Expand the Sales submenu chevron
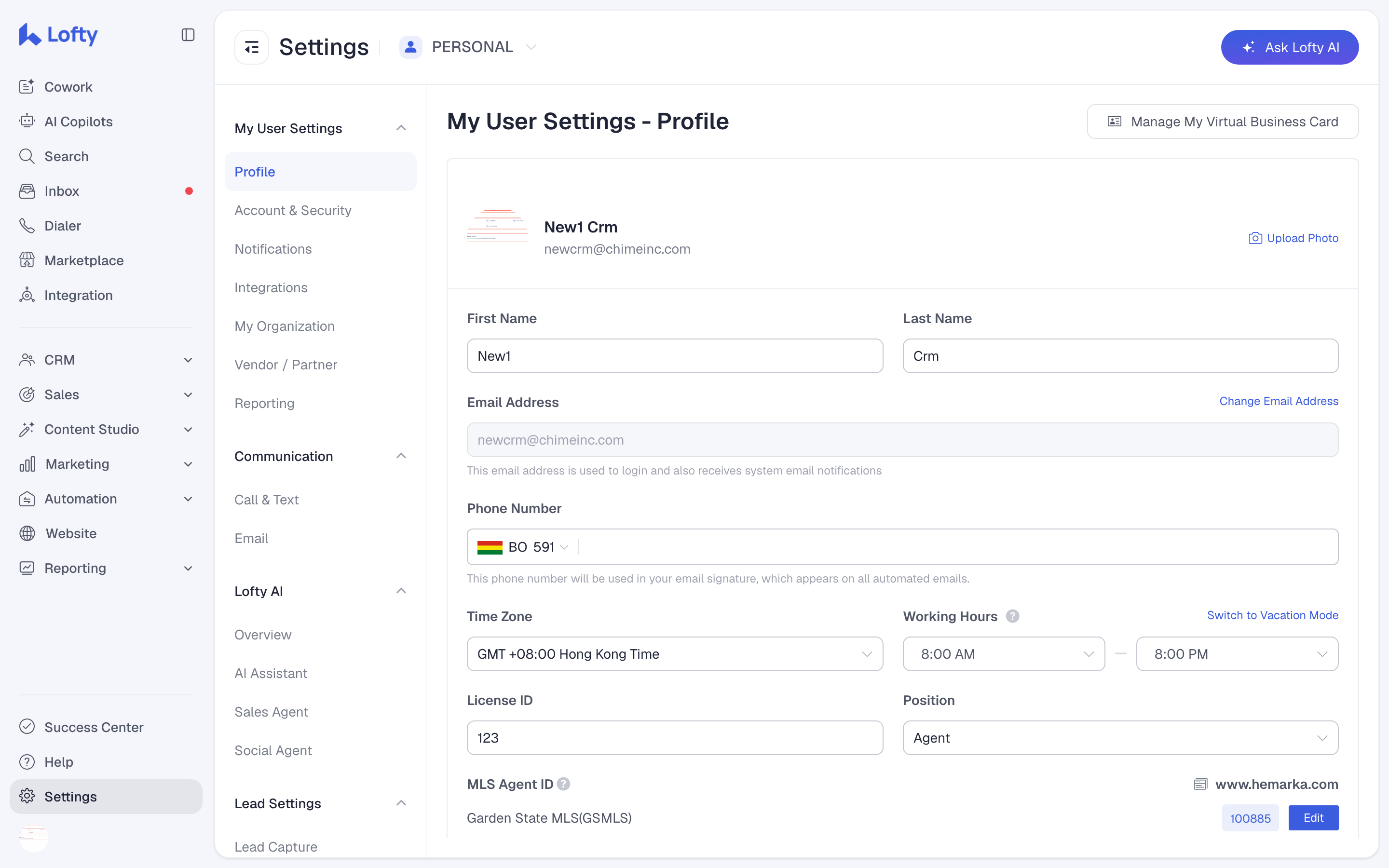The width and height of the screenshot is (1389, 868). point(188,394)
